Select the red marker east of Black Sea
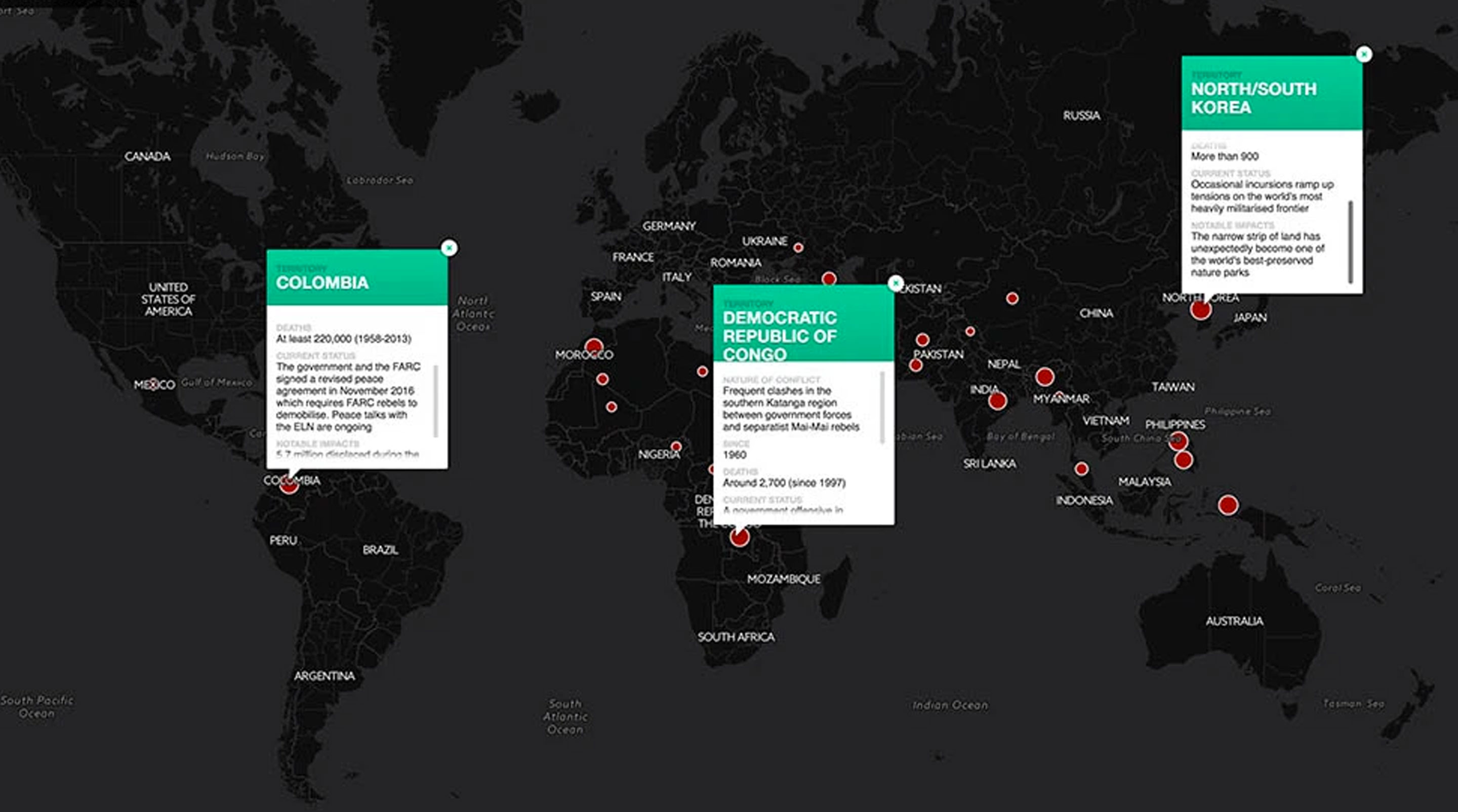This screenshot has height=812, width=1458. [829, 278]
